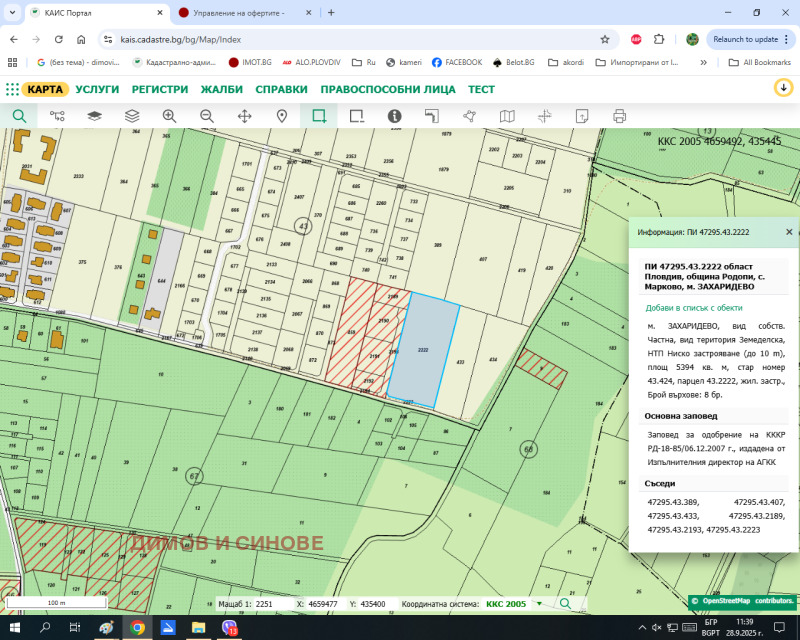
Task: Activate the pan move arrows tool
Action: point(244,116)
